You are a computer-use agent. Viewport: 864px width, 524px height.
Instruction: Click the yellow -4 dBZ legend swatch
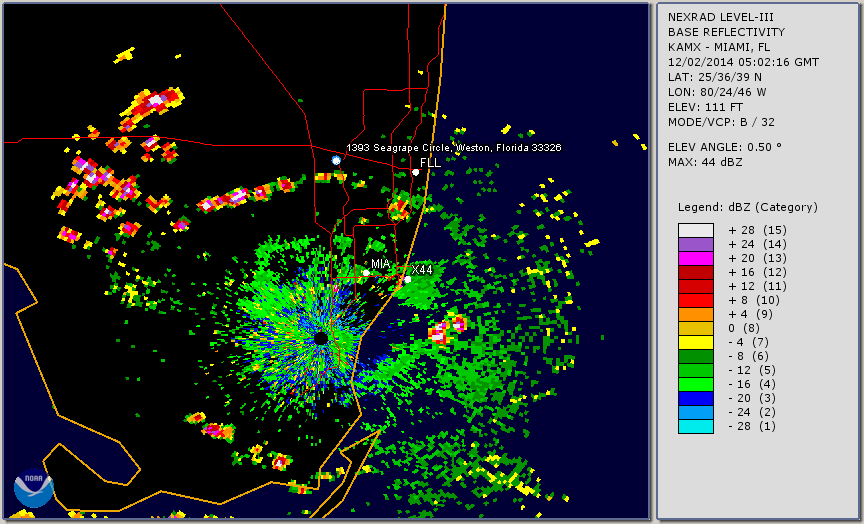[x=695, y=343]
